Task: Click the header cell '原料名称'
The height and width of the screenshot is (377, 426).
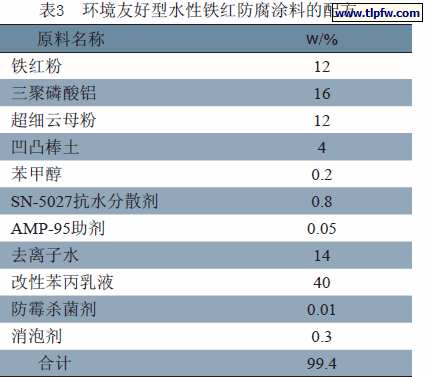Action: point(70,39)
